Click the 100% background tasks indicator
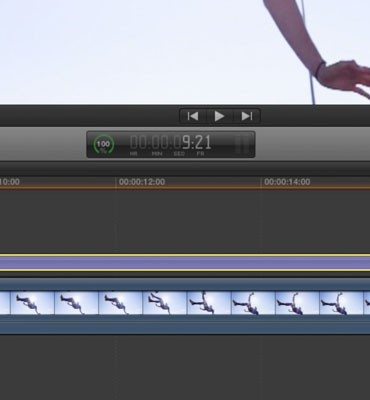This screenshot has width=370, height=400. tap(104, 145)
